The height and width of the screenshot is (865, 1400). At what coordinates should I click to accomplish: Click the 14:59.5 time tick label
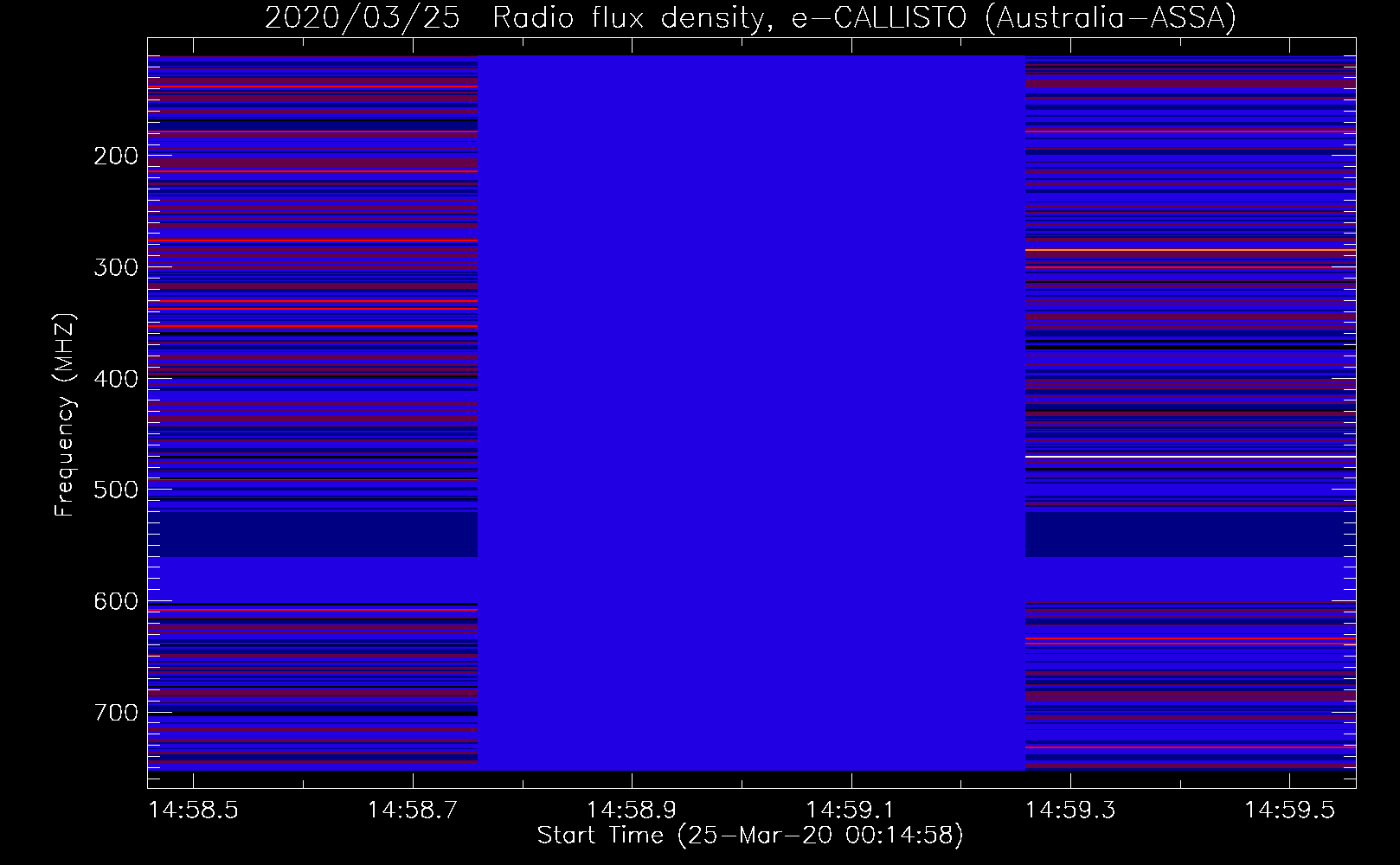click(x=1289, y=810)
